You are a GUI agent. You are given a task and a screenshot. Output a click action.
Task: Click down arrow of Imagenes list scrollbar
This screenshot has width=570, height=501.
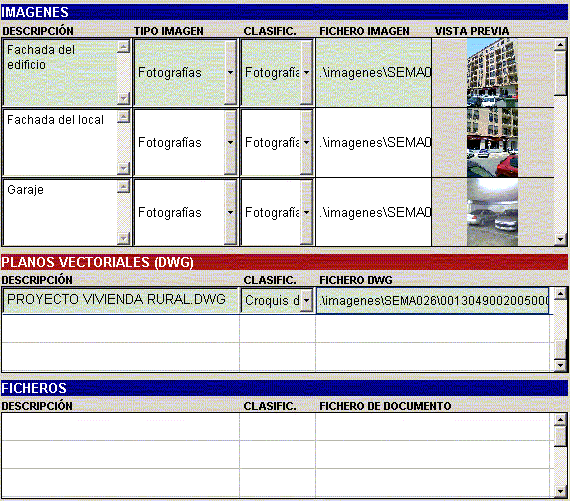560,239
